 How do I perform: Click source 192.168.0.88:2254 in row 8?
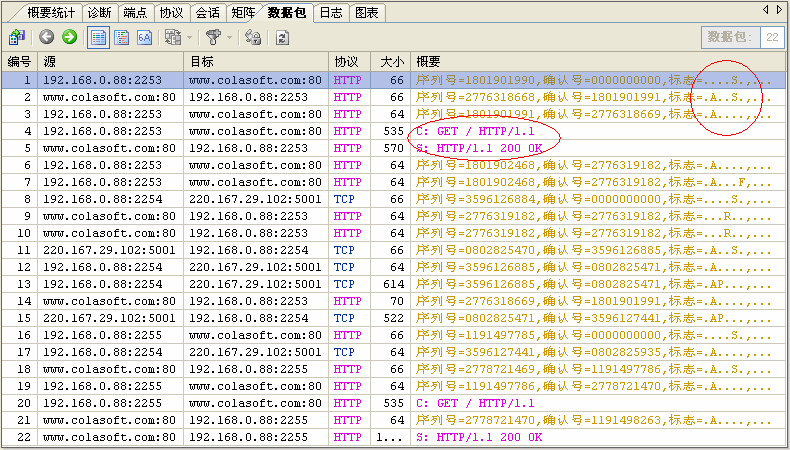coord(103,199)
